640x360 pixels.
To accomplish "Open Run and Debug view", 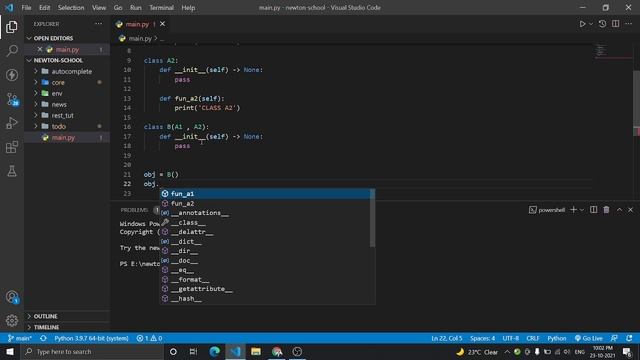I will click(x=12, y=123).
